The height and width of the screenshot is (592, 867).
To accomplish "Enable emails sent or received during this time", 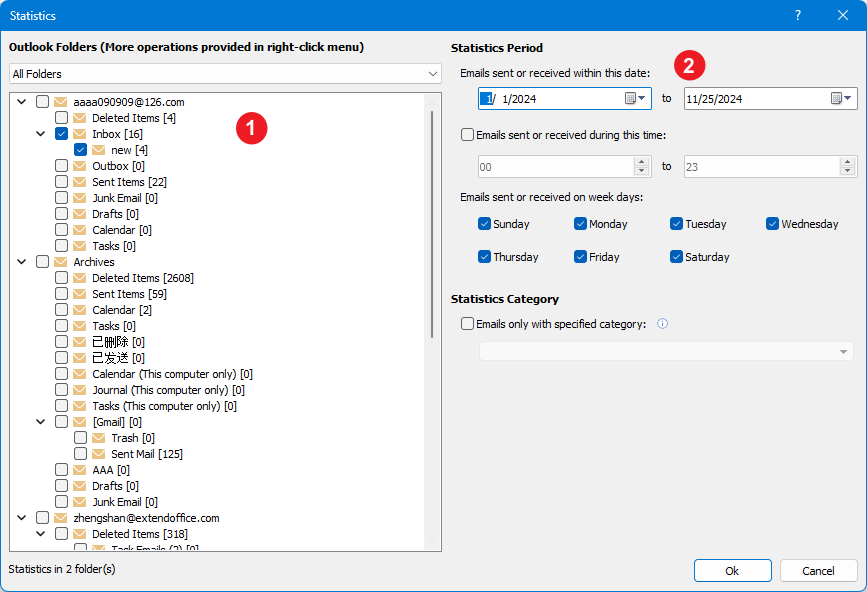I will point(468,135).
